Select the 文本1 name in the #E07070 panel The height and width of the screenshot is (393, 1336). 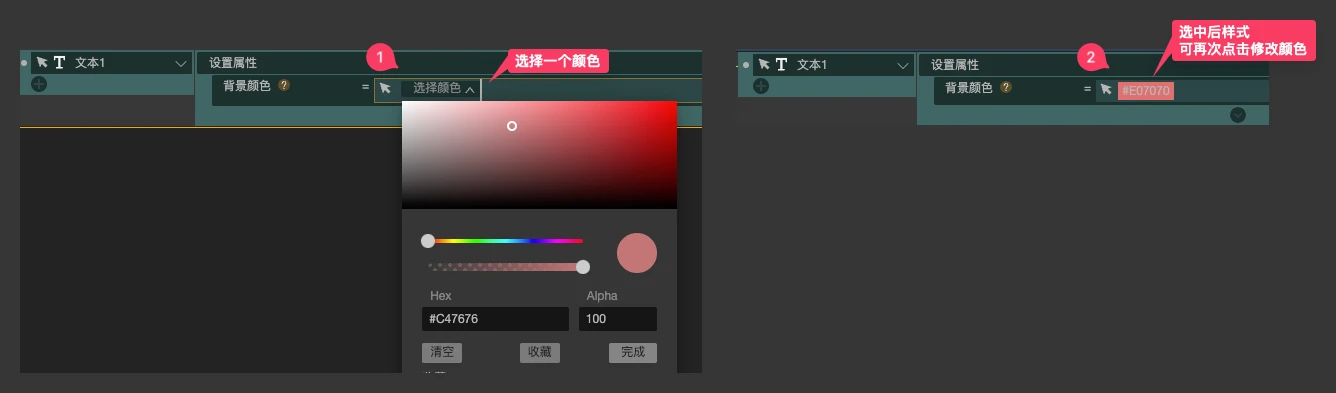[812, 65]
